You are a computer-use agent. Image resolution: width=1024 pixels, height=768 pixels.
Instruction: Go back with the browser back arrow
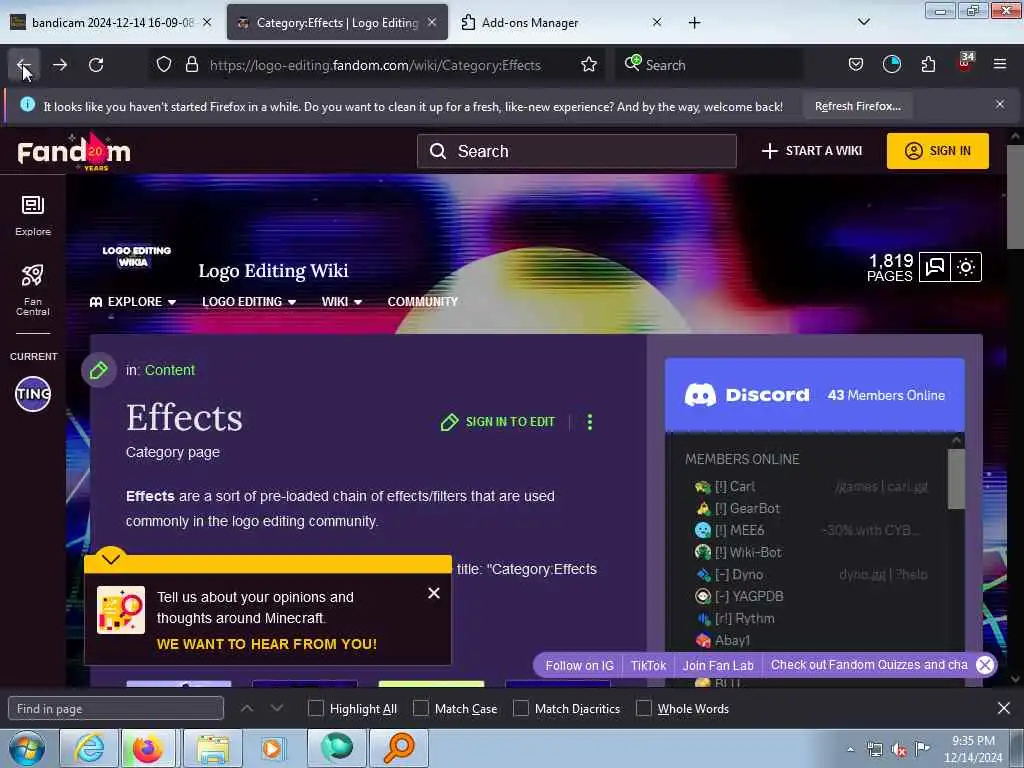(x=24, y=65)
